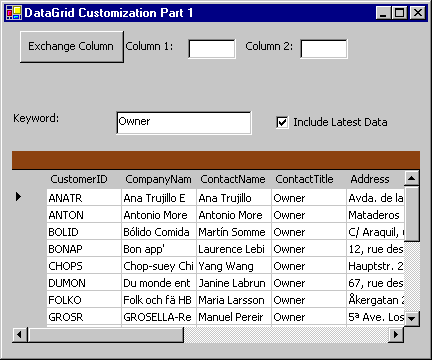The image size is (432, 360).
Task: Click the brown caption bar of the grid
Action: 216,160
